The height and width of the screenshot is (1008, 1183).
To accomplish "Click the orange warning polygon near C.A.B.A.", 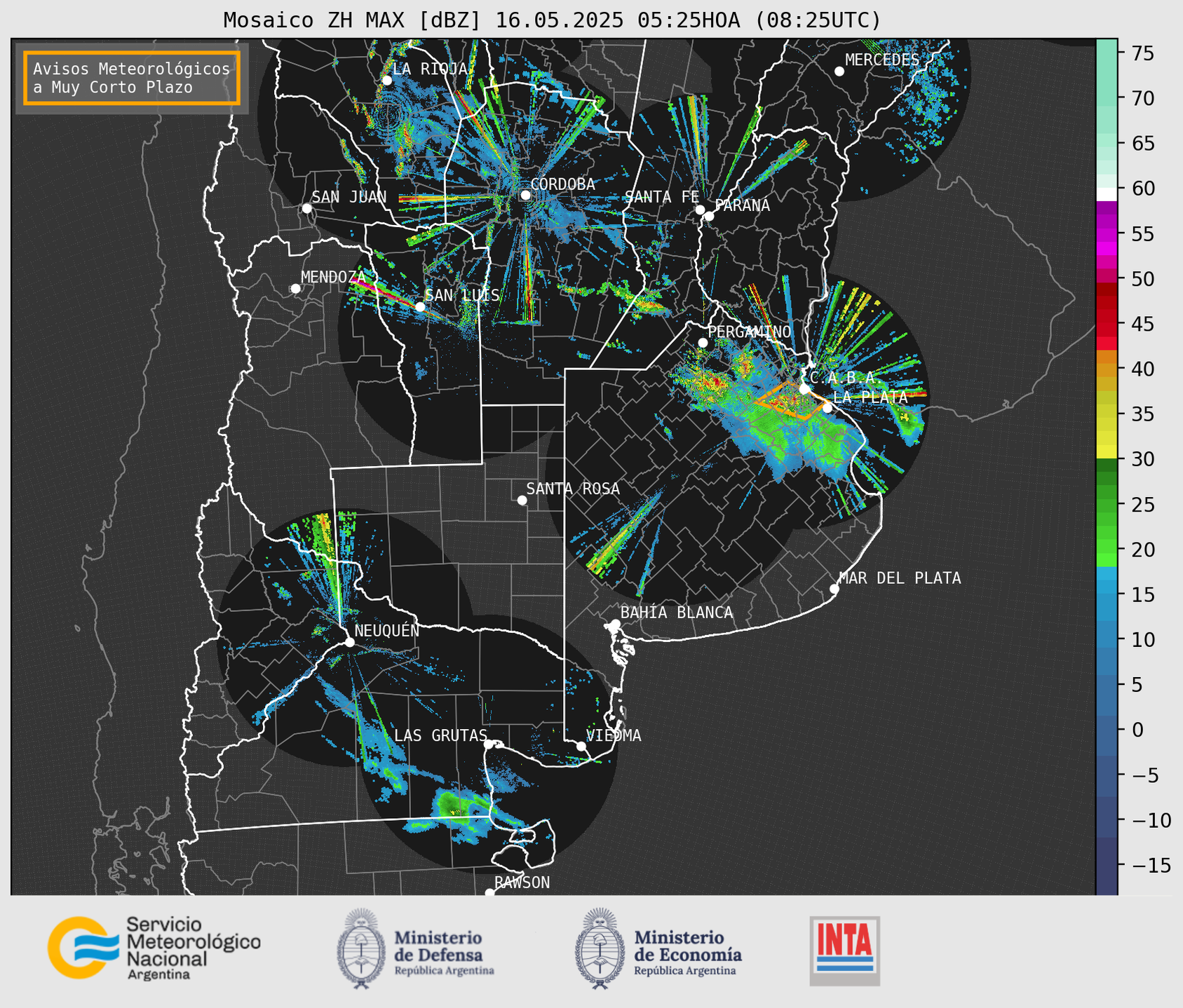I will click(792, 401).
